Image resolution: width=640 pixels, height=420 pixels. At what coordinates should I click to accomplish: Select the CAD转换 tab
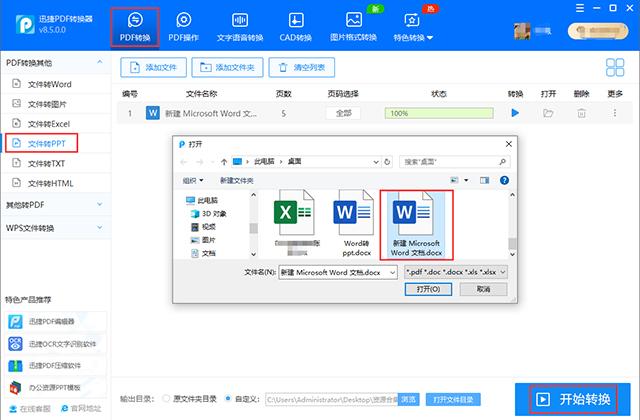point(296,27)
